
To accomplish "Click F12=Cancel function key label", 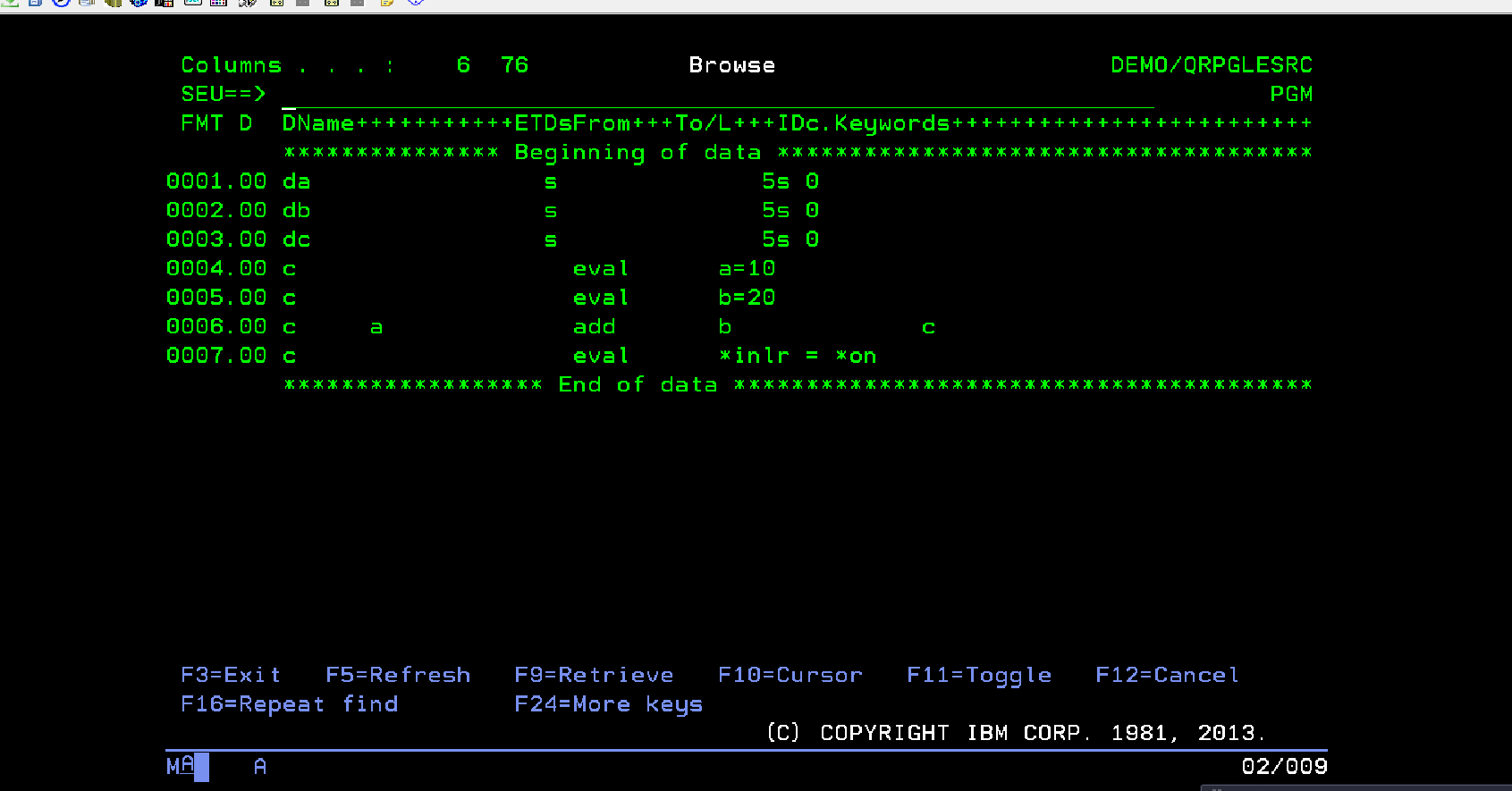I will click(1167, 675).
